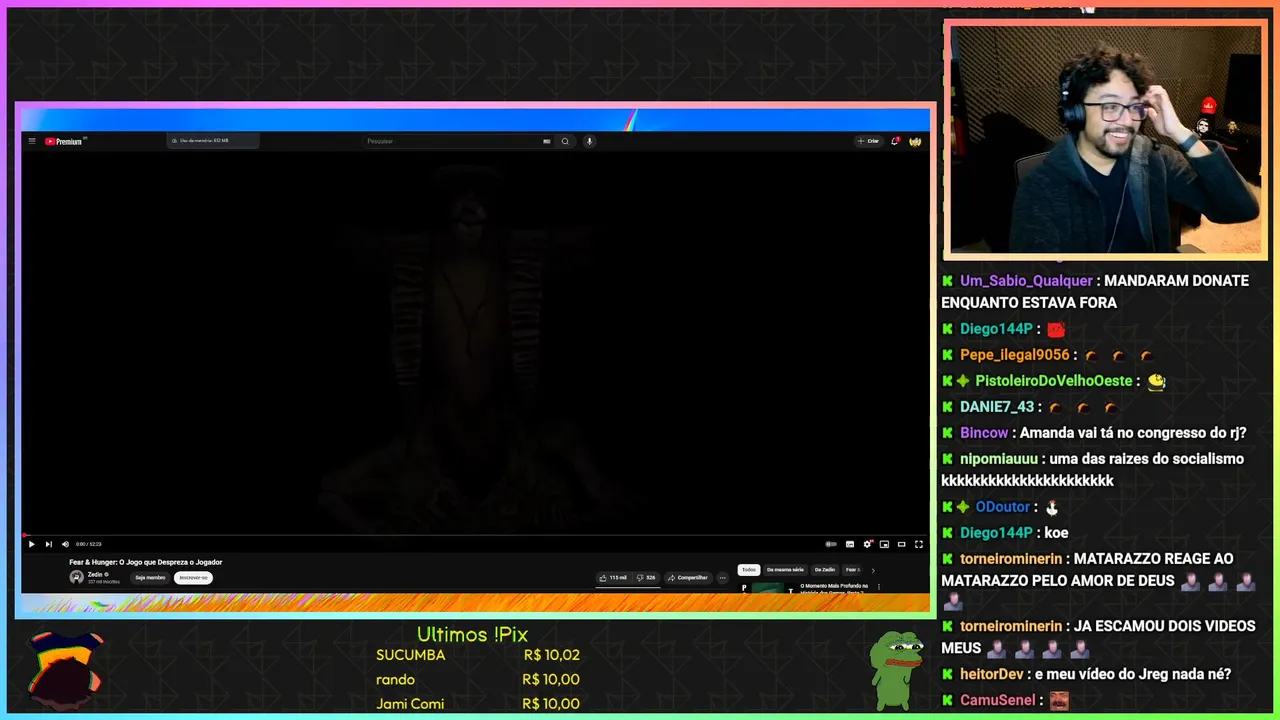Open the recommended video thumbnail
The height and width of the screenshot is (720, 1280).
767,589
